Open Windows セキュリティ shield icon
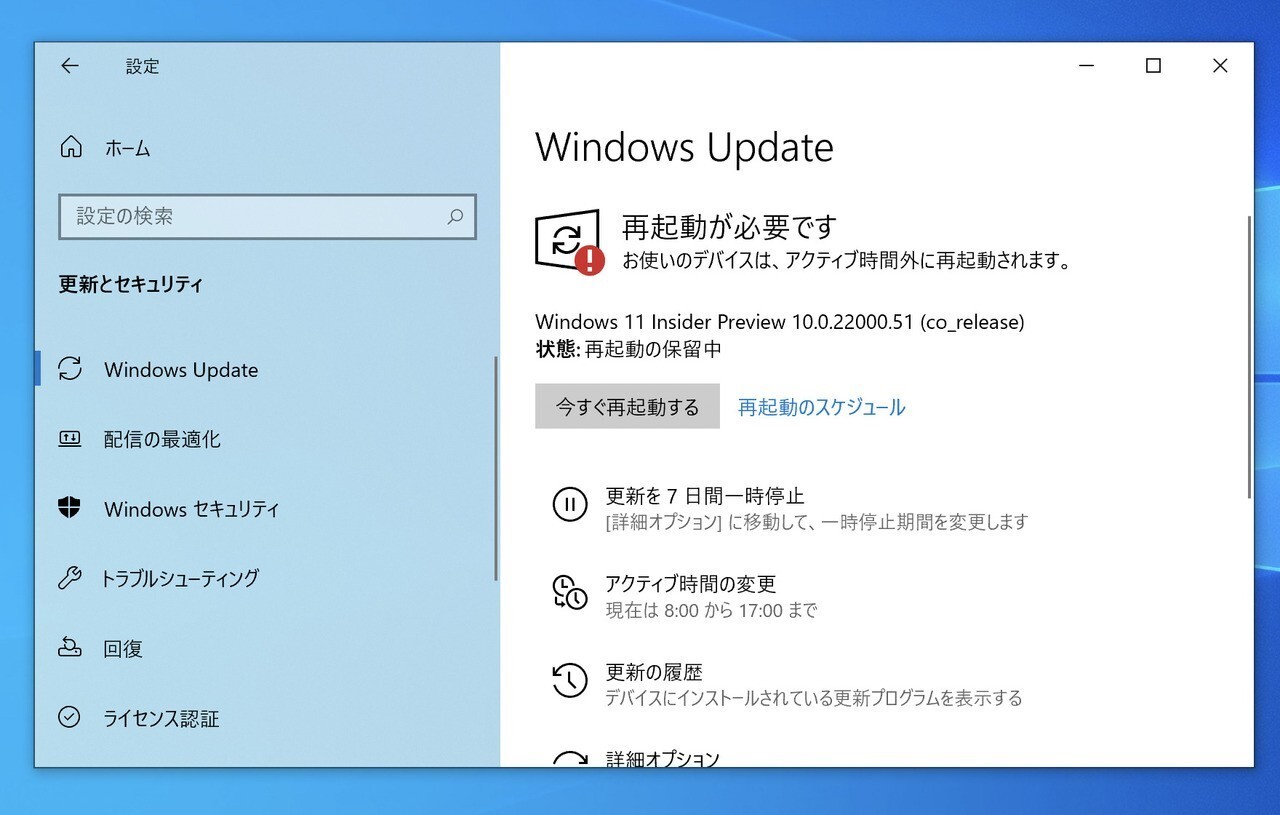The image size is (1280, 815). pos(69,508)
